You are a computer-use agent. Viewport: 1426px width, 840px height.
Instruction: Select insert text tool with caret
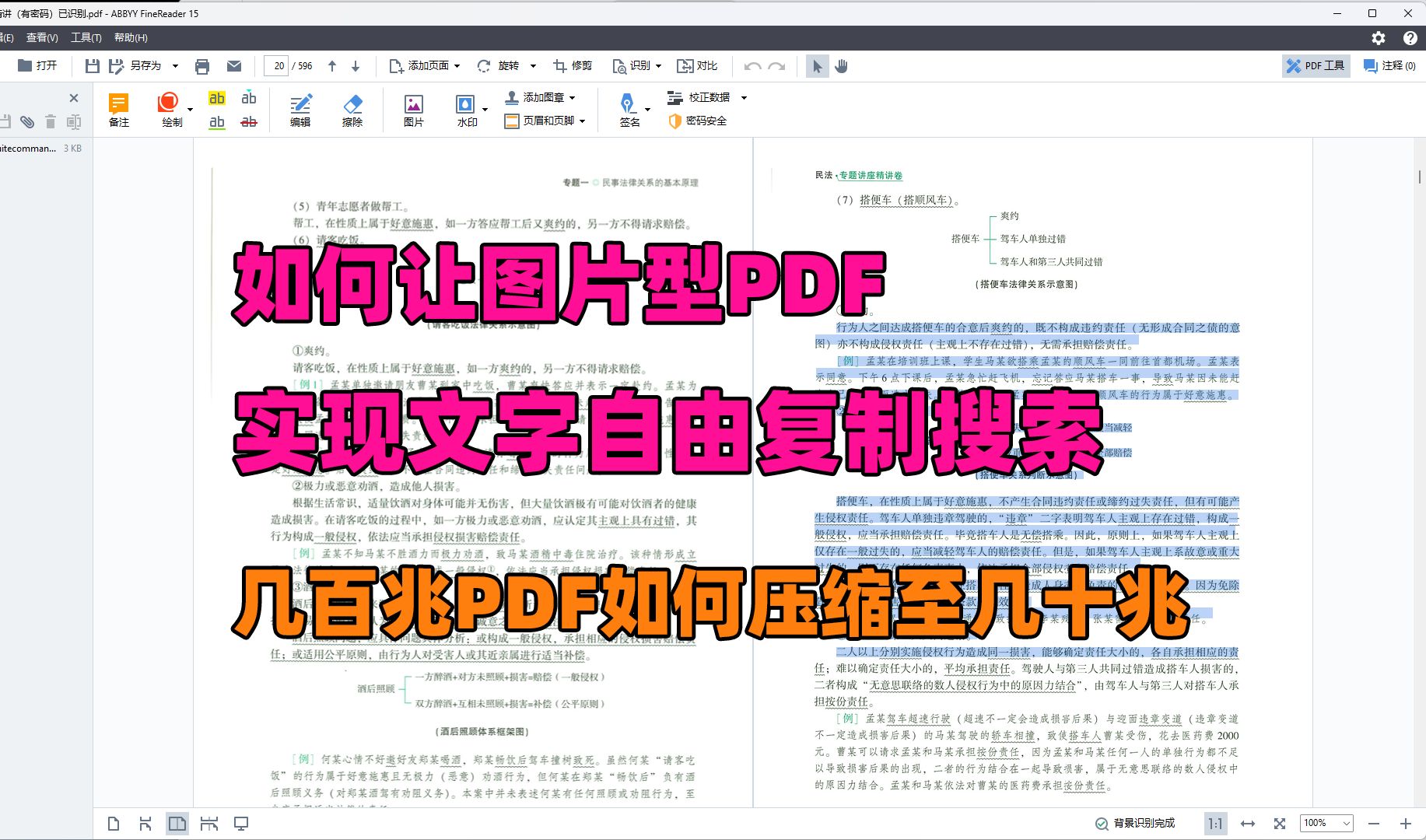[249, 98]
